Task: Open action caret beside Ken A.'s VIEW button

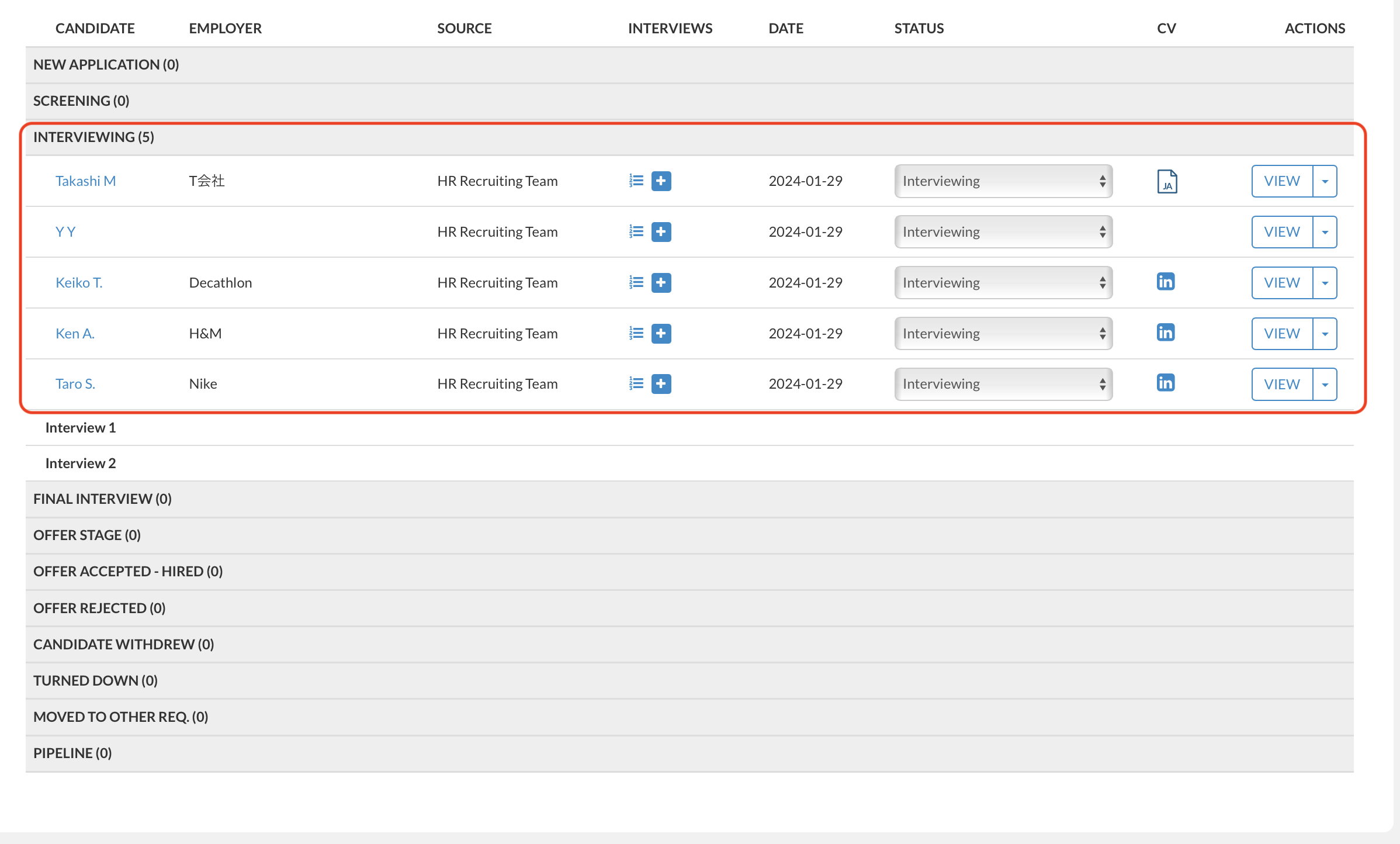Action: [x=1325, y=334]
